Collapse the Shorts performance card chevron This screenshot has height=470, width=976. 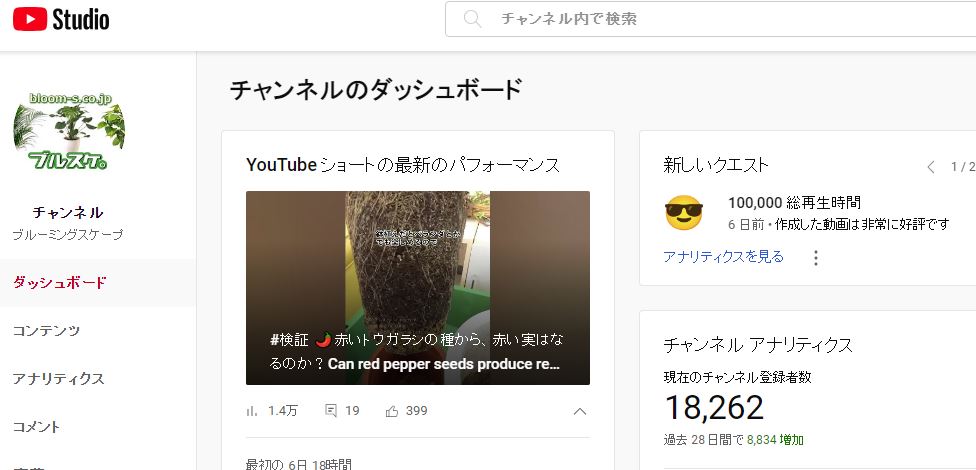tap(580, 411)
